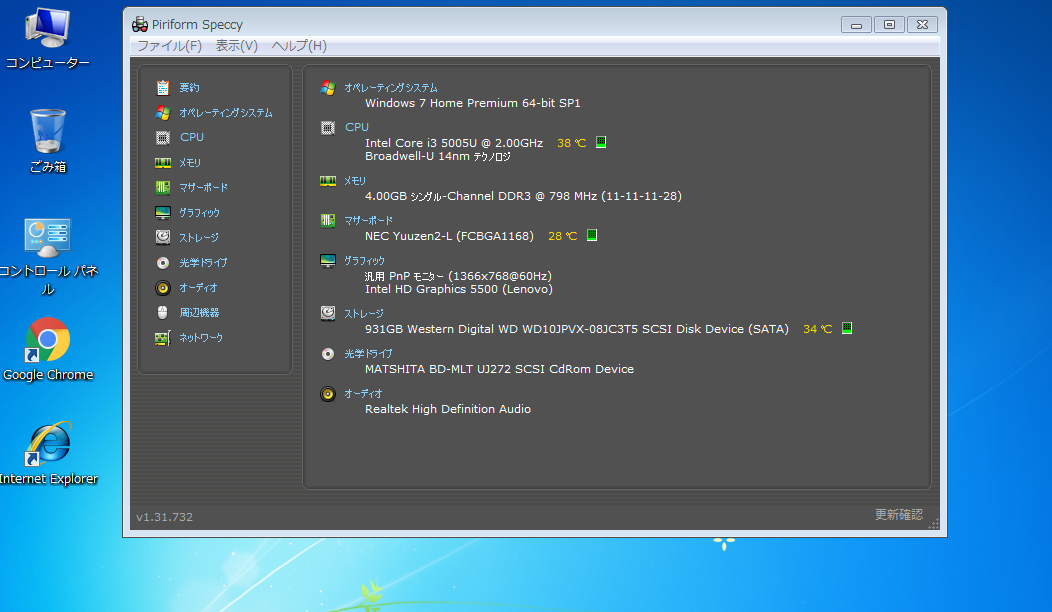Screen dimensions: 1052x612
Task: Click the CPU chip icon in sidebar
Action: pos(162,138)
